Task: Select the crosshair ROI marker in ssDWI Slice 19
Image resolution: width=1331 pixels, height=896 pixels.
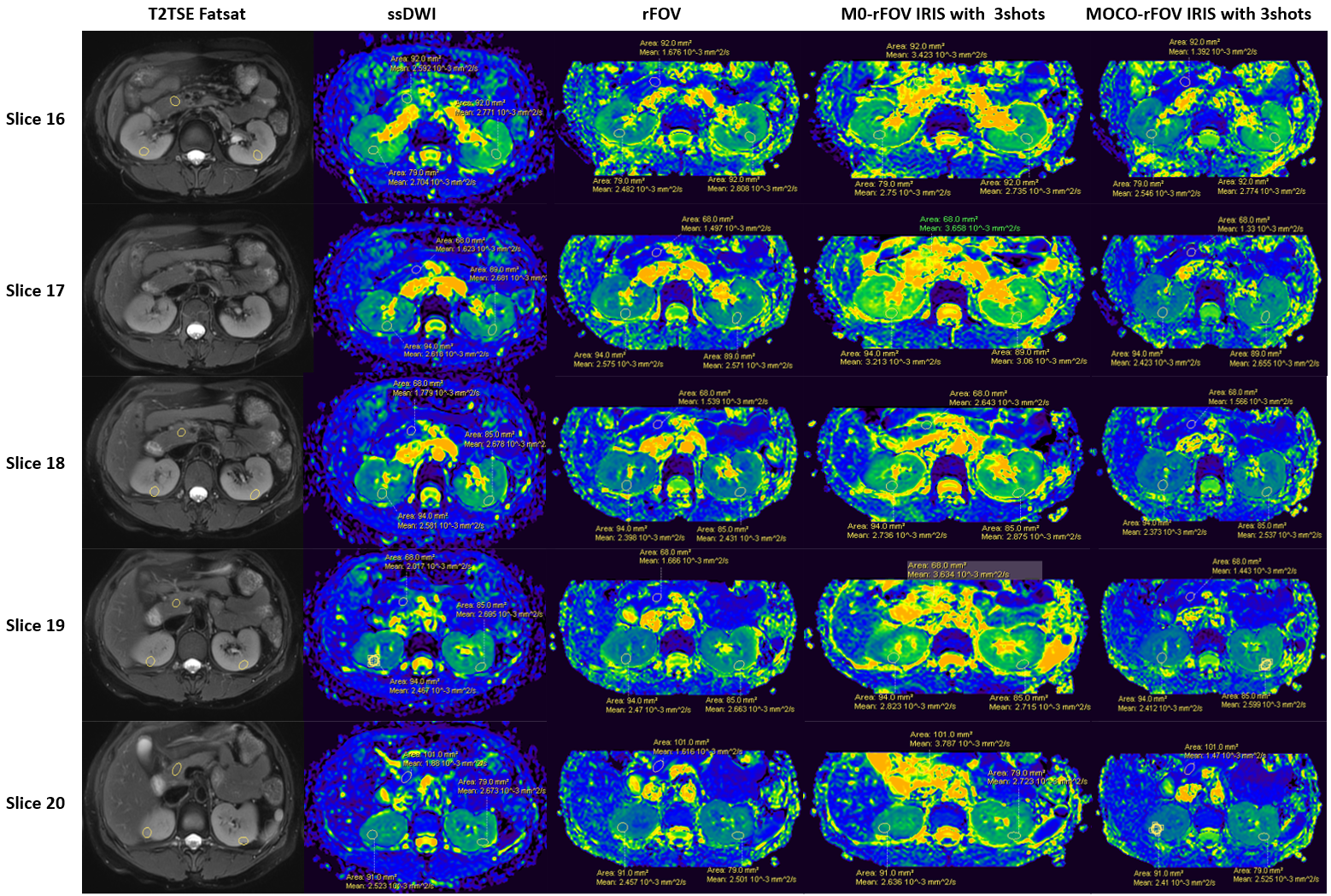Action: point(372,660)
